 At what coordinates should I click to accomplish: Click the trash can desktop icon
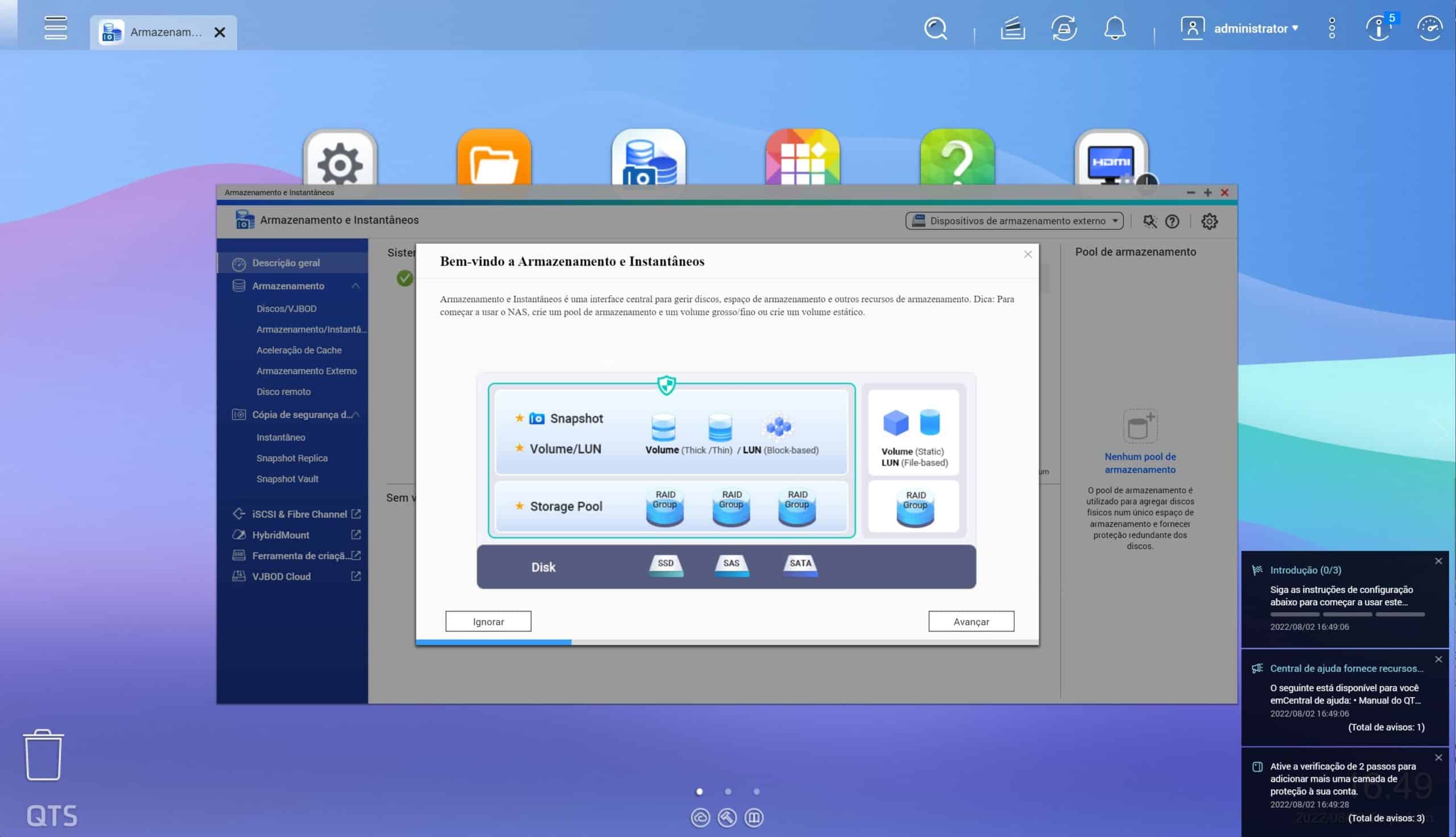click(x=43, y=755)
